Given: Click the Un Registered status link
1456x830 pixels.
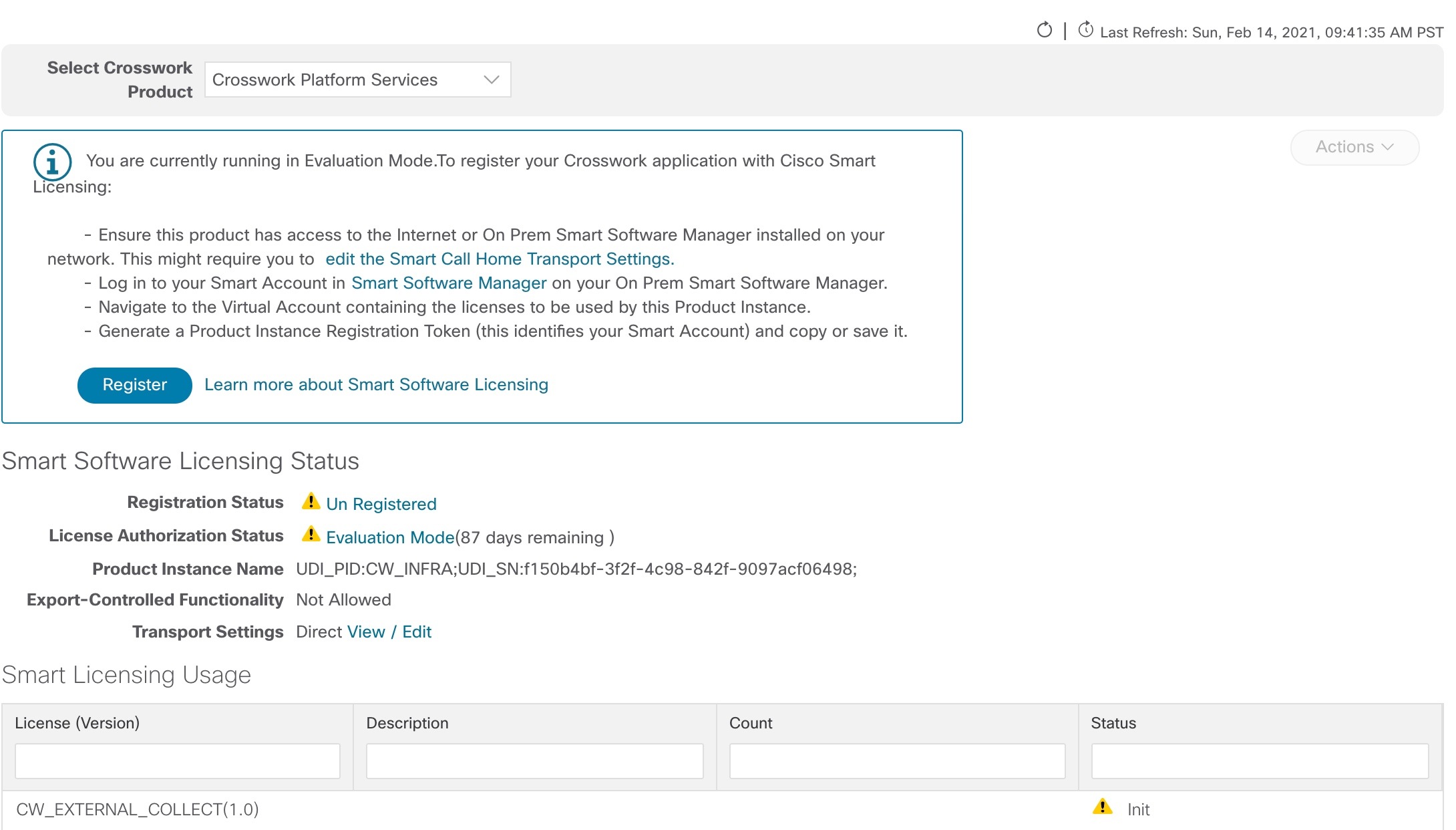Looking at the screenshot, I should [x=381, y=505].
